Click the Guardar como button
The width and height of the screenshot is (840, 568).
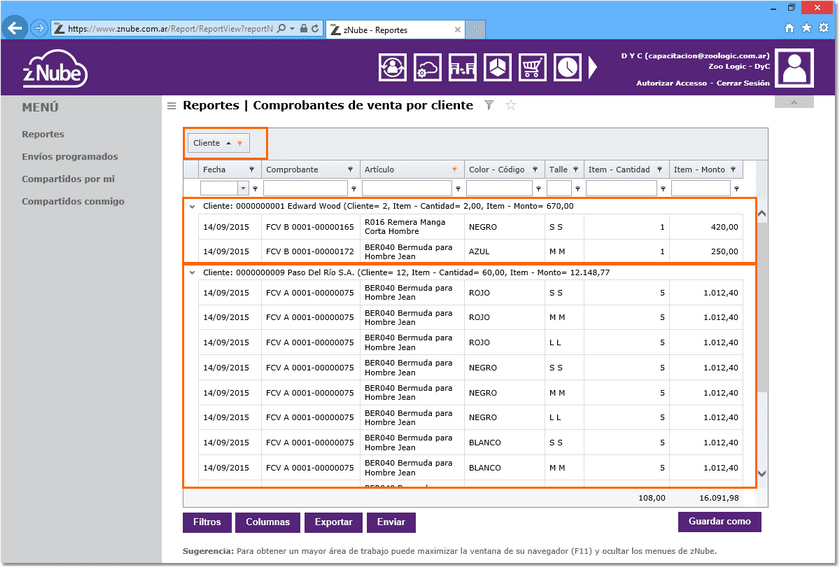719,521
